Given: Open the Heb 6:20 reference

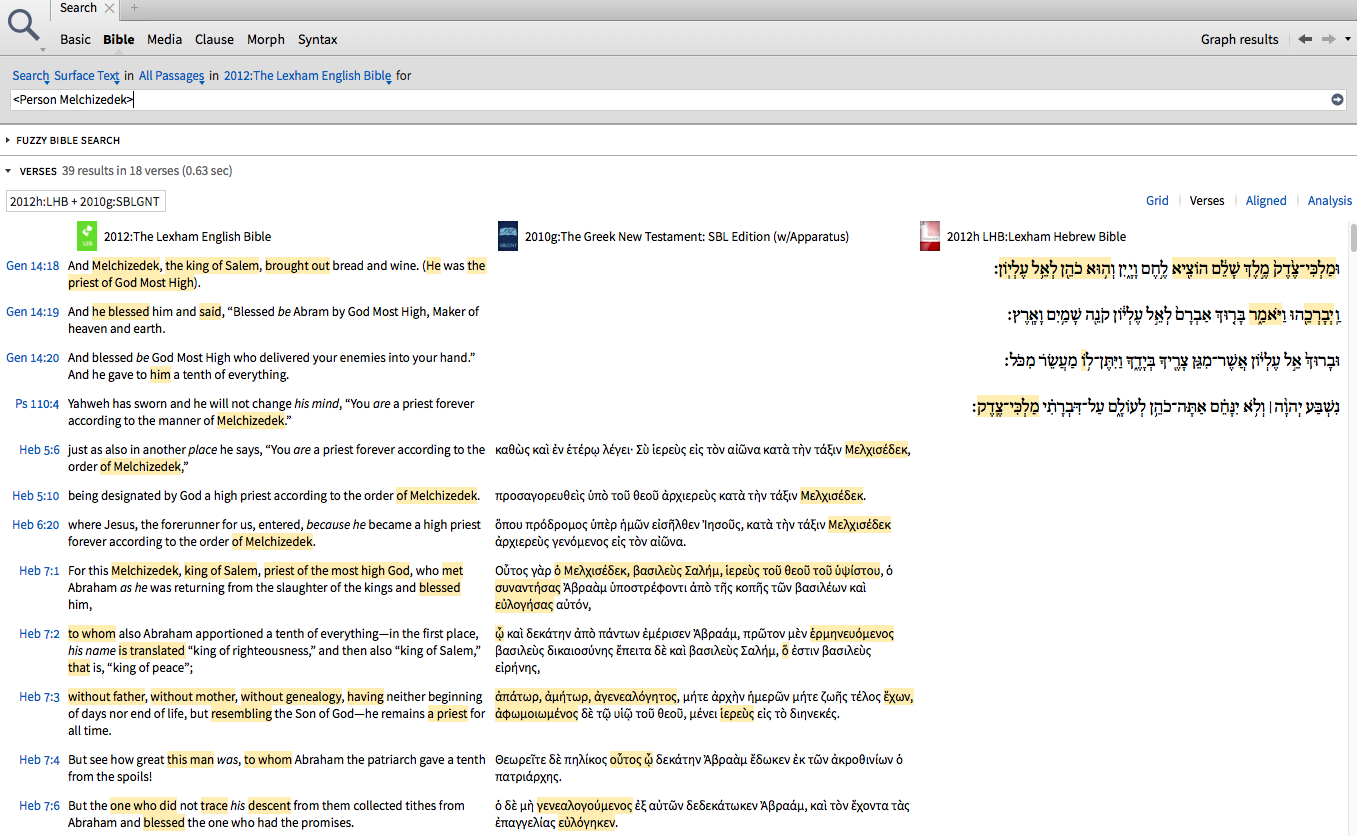Looking at the screenshot, I should [x=36, y=525].
